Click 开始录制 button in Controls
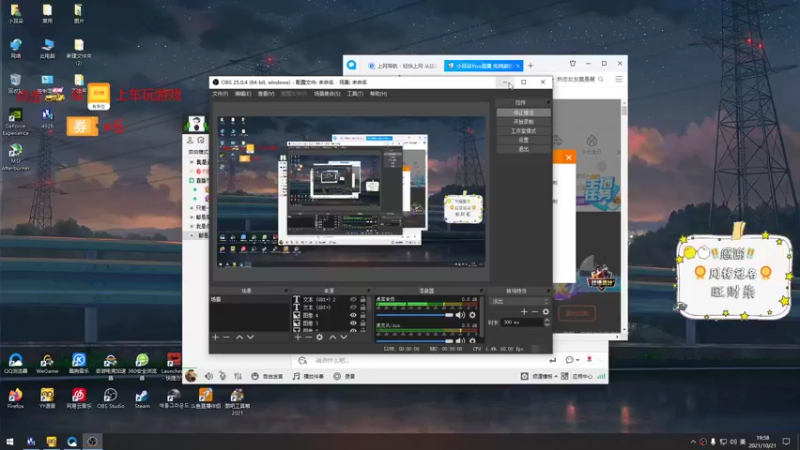800x450 pixels. click(x=523, y=121)
